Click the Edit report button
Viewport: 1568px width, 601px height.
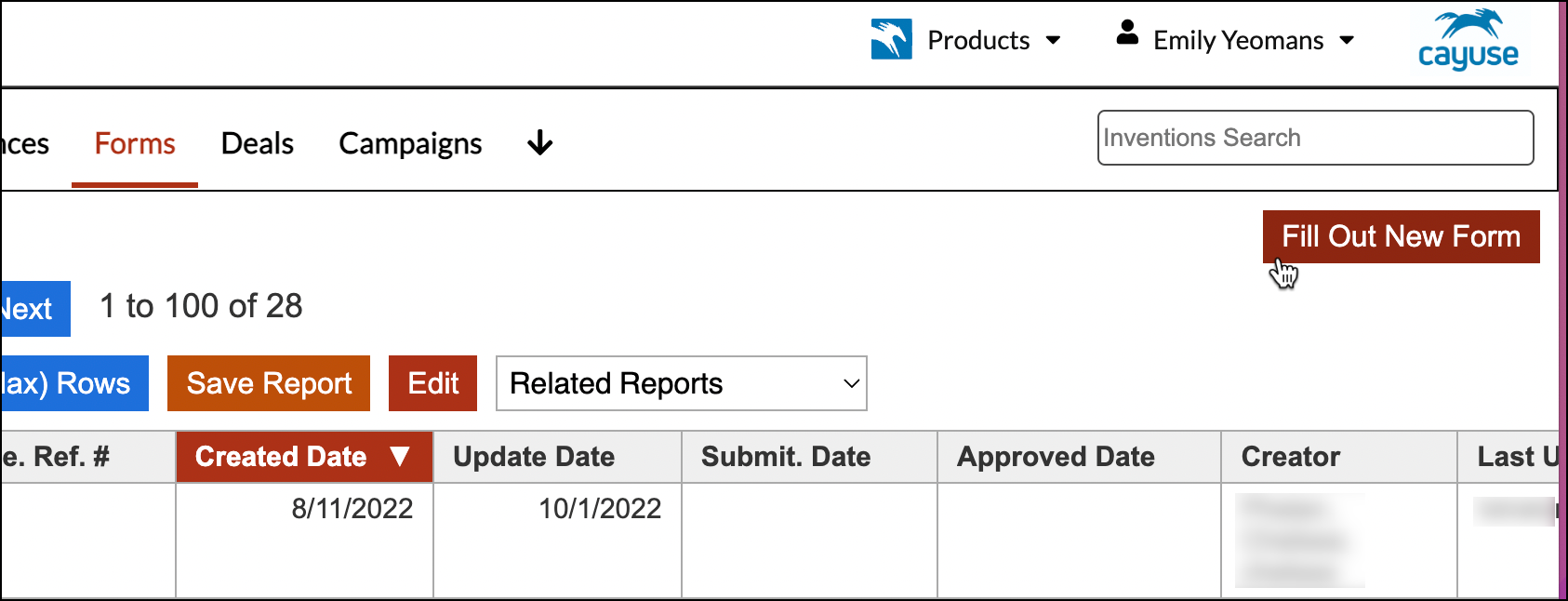pyautogui.click(x=432, y=383)
